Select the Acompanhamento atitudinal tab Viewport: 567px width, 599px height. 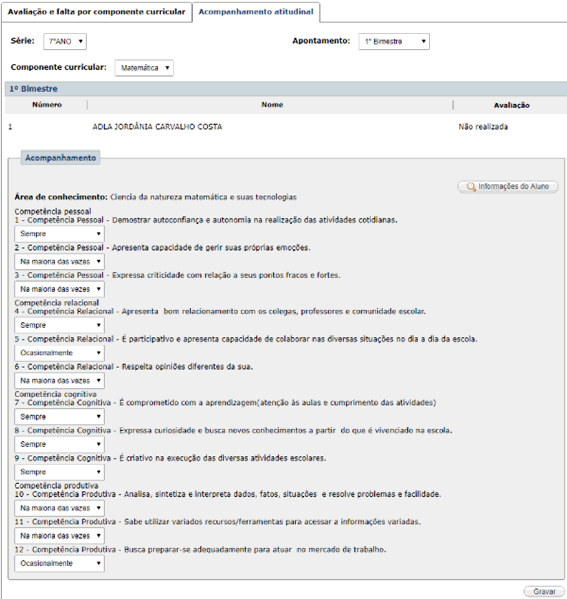[x=256, y=12]
